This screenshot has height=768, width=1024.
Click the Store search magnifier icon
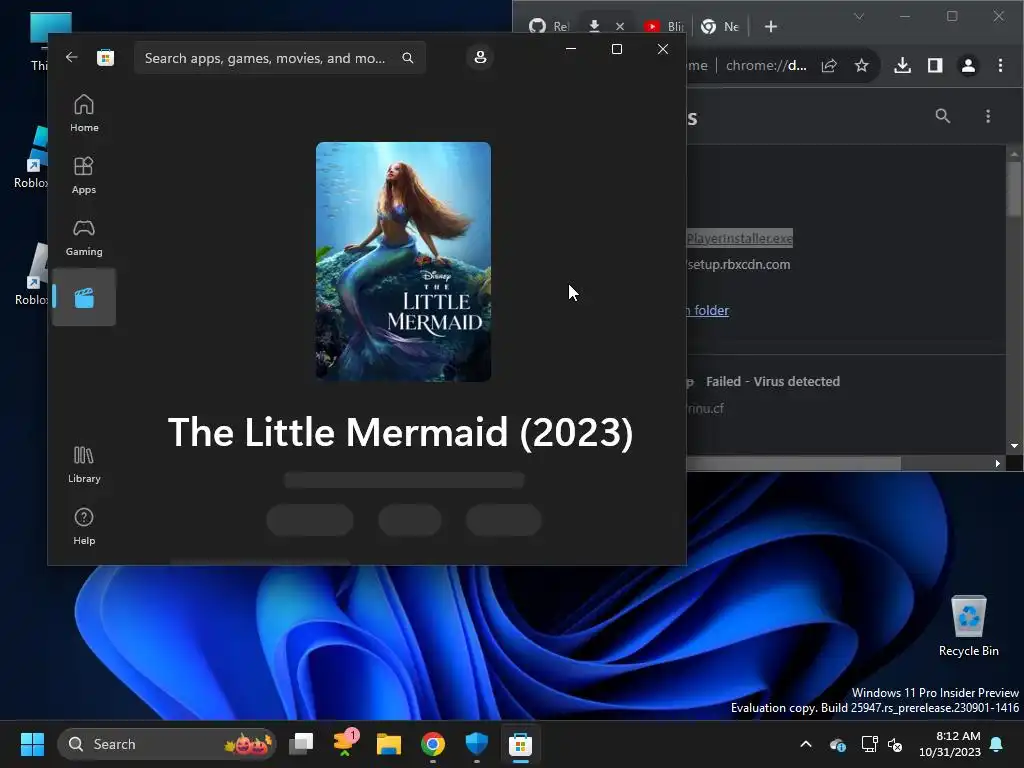408,58
